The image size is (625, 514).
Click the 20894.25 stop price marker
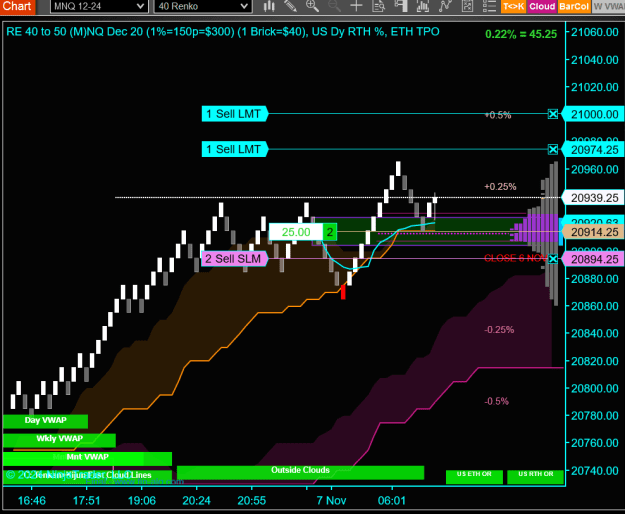tap(594, 259)
